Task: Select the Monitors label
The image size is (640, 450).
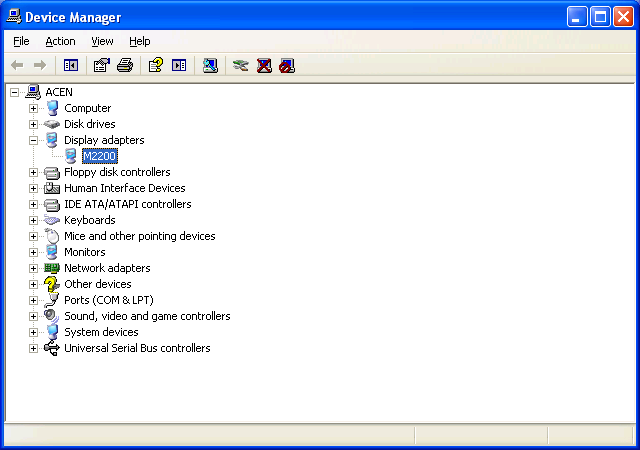Action: coord(85,252)
